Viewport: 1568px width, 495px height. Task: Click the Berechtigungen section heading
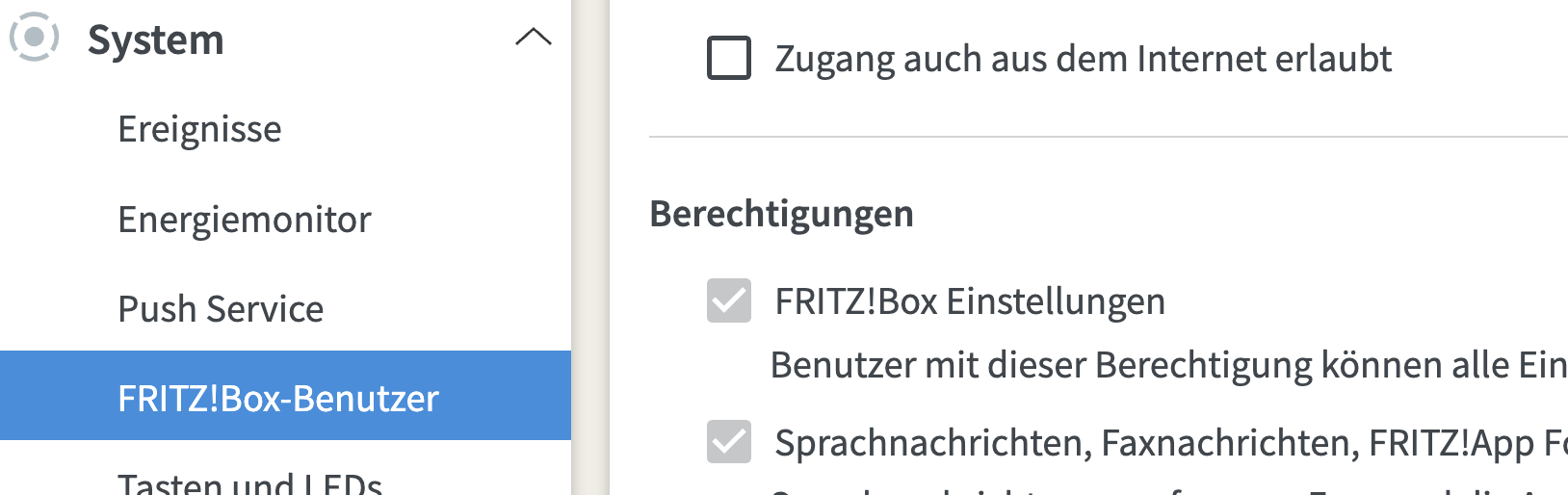click(x=781, y=213)
